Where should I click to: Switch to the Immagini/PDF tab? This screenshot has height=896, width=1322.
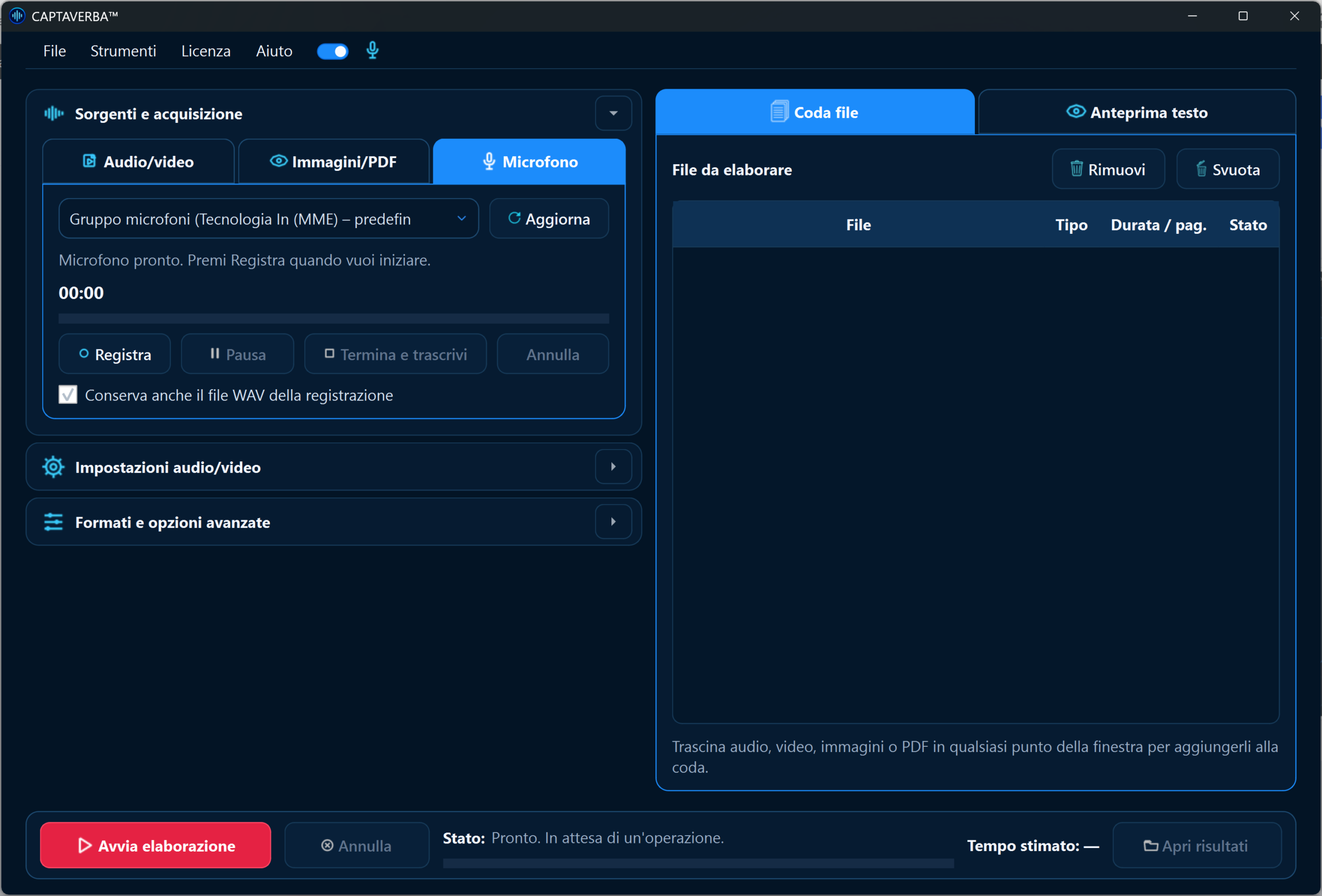click(334, 162)
